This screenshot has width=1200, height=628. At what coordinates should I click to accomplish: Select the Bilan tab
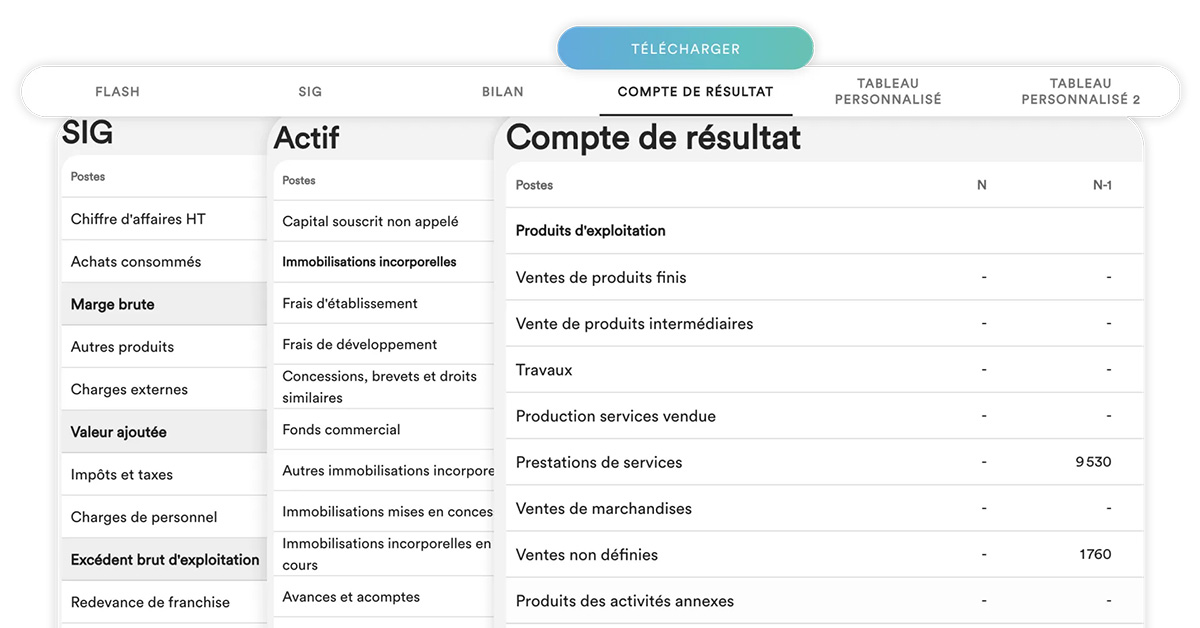point(503,92)
